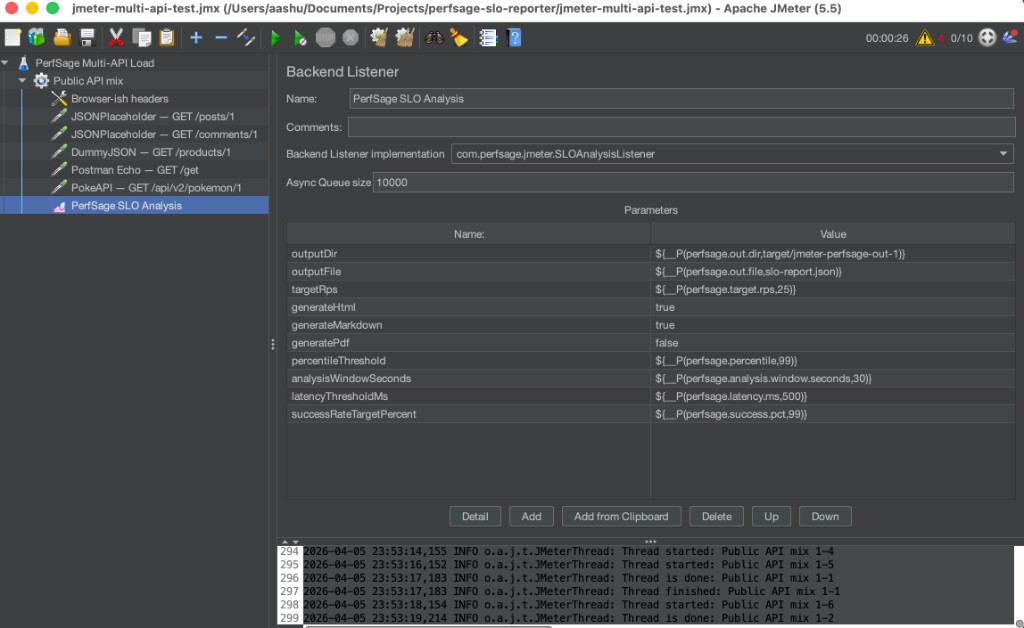This screenshot has width=1024, height=628.
Task: Collapse the Public API mix thread group
Action: 22,80
